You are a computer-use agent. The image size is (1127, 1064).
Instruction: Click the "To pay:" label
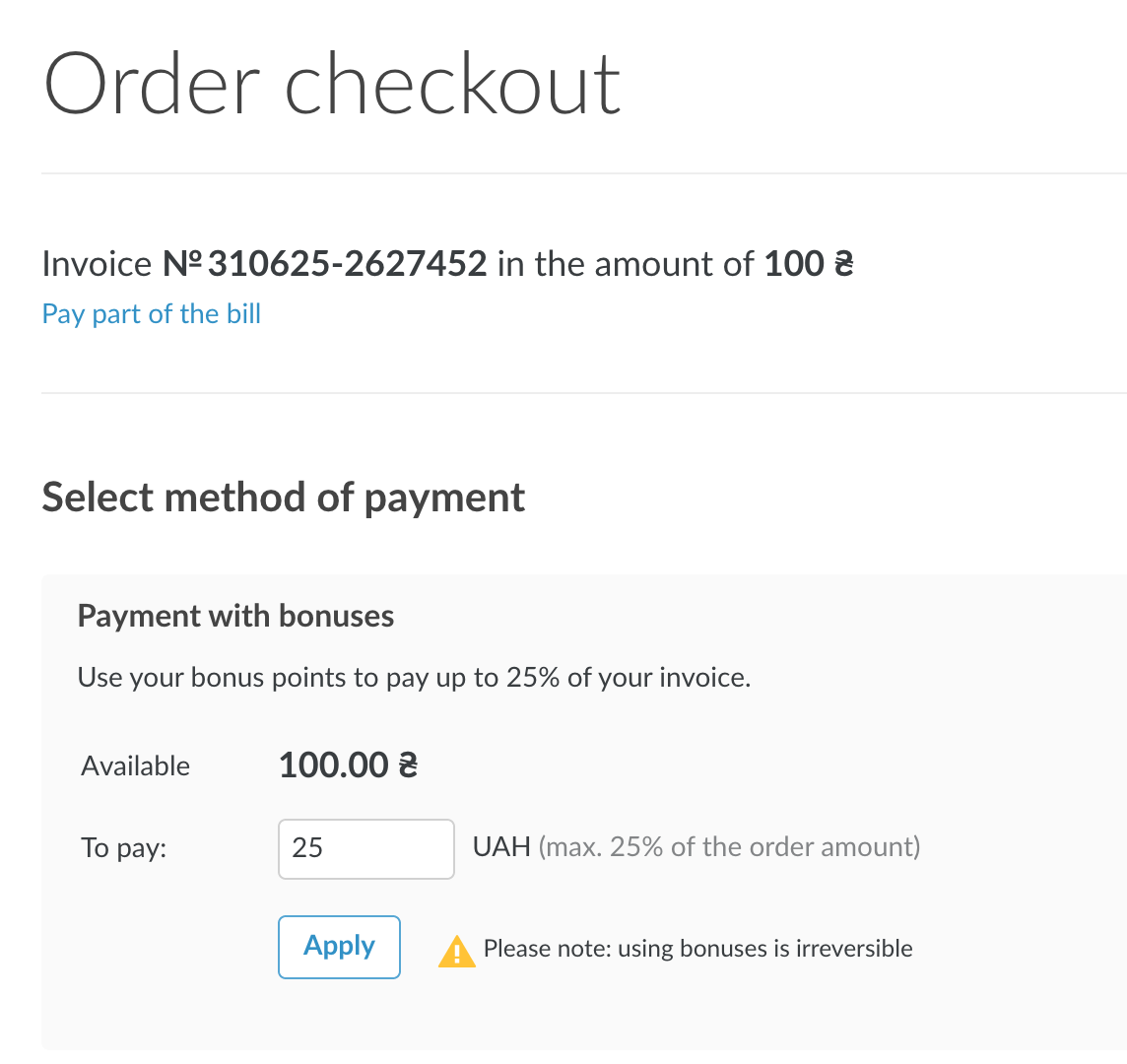point(124,848)
